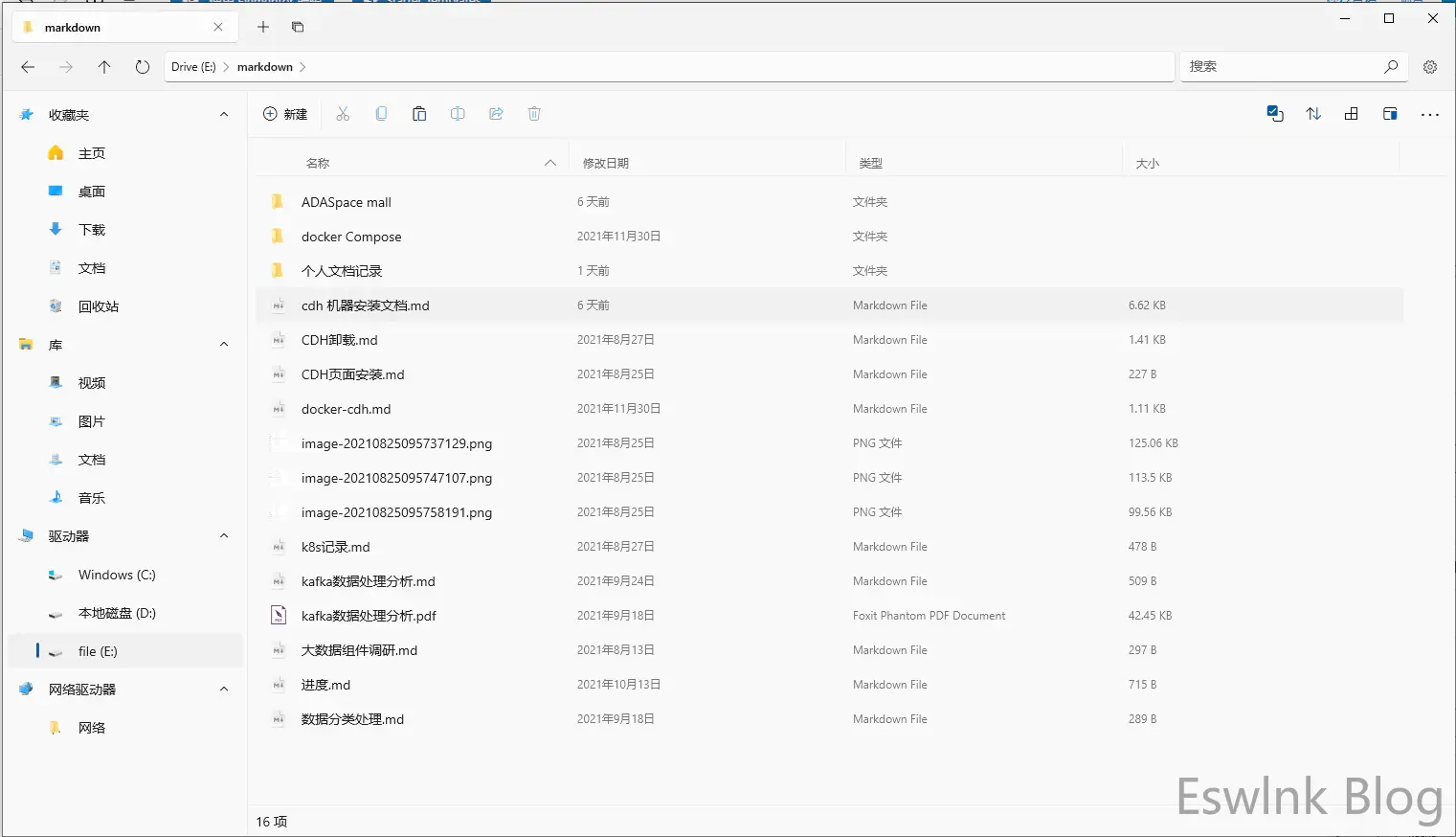Toggle the selection checkbox mode icon
Viewport: 1456px width, 837px height.
pos(1275,114)
